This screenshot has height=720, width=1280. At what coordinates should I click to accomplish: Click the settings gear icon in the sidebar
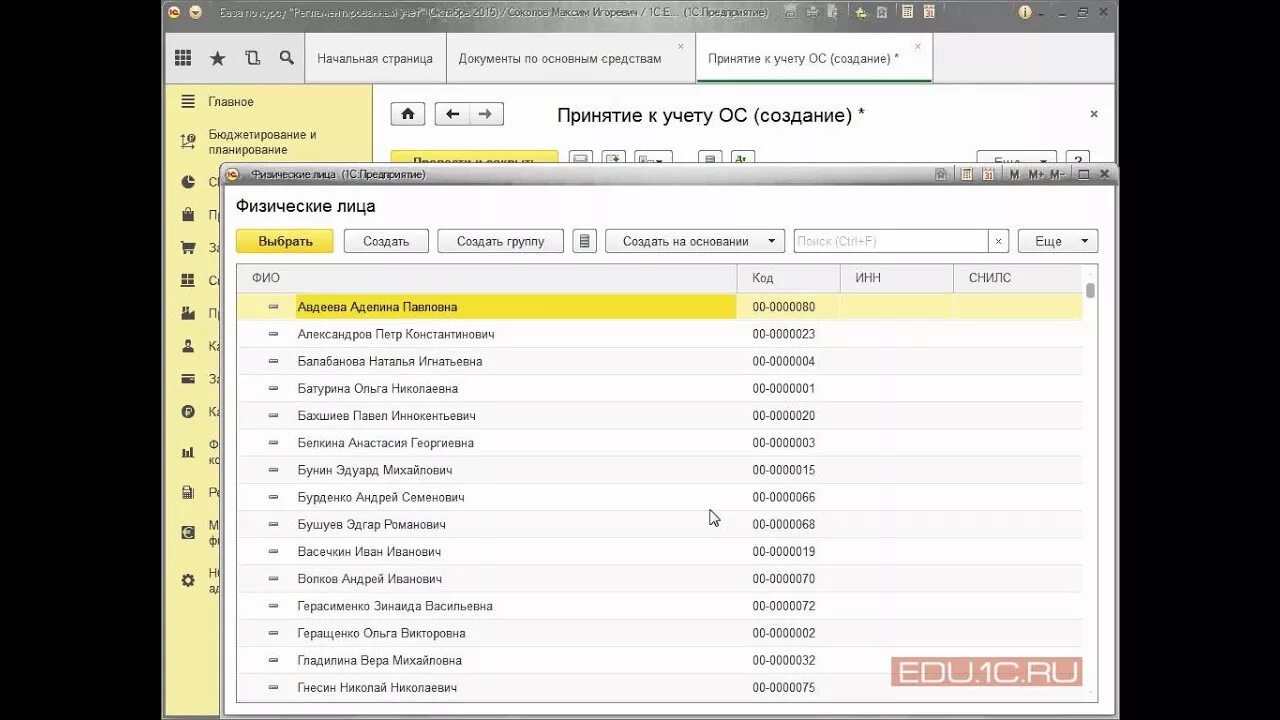188,580
